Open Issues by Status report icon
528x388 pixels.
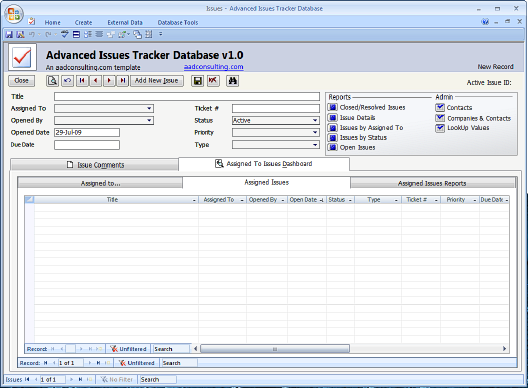click(x=333, y=137)
